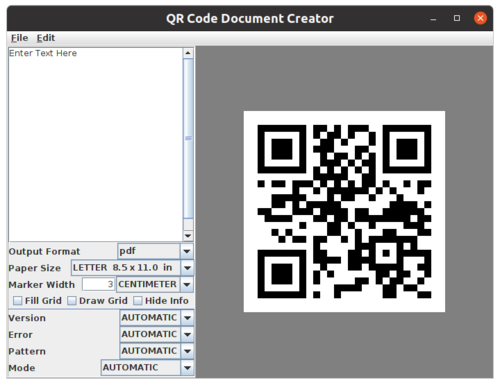Open the Version AUTOMATIC dropdown

[157, 318]
